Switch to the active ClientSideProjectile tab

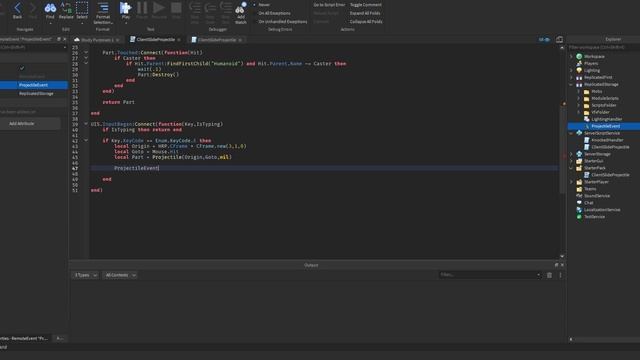(156, 40)
